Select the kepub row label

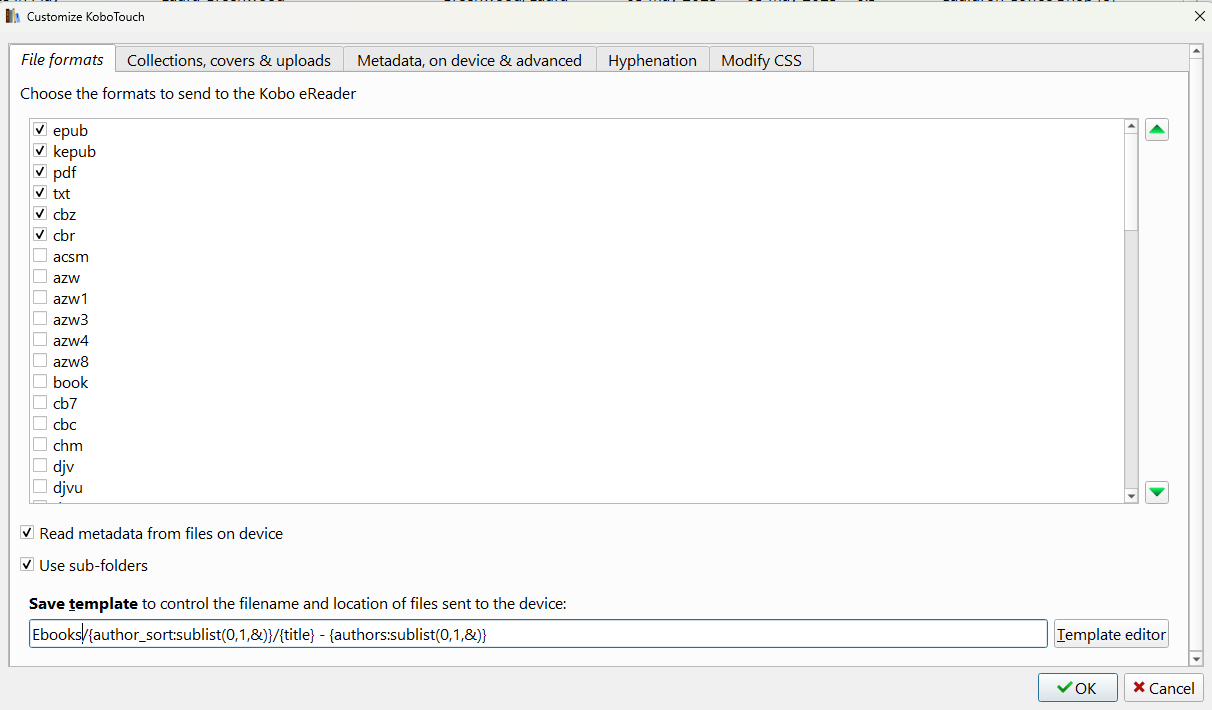pyautogui.click(x=75, y=151)
